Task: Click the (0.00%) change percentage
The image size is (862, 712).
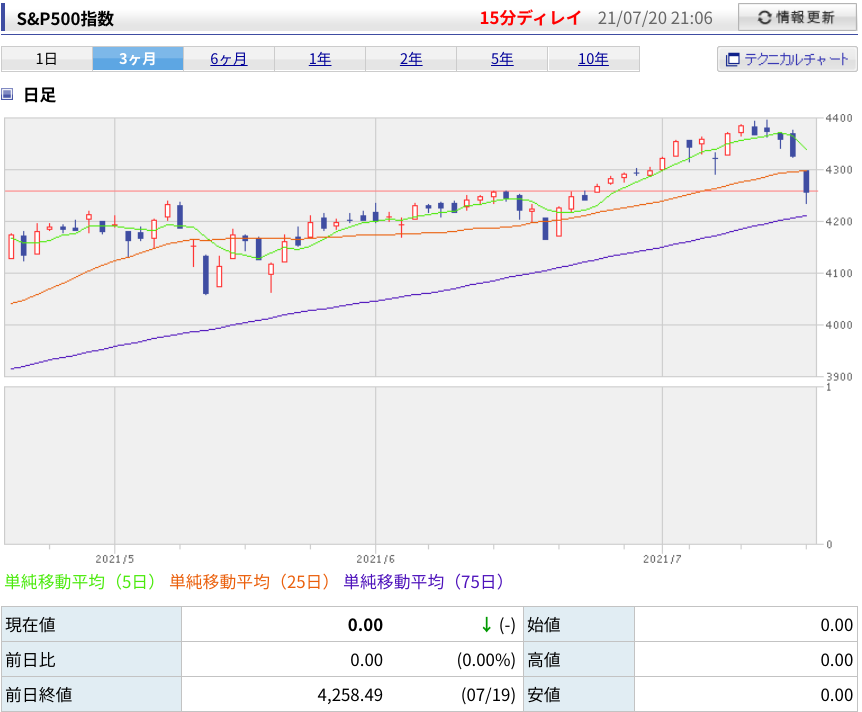Action: 486,660
